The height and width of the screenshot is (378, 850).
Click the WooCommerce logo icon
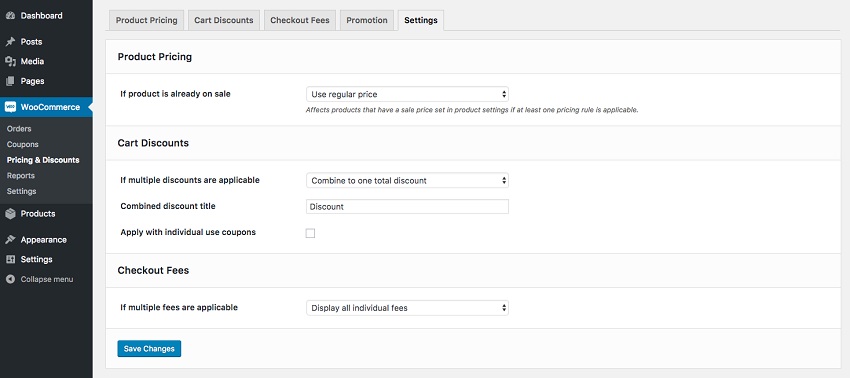10,107
